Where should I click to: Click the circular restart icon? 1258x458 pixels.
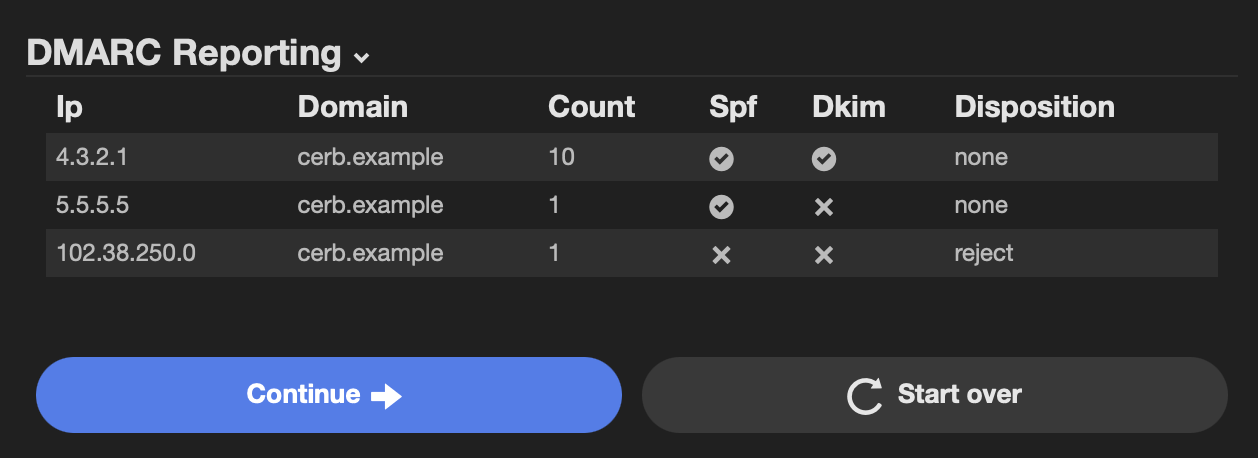pos(865,396)
